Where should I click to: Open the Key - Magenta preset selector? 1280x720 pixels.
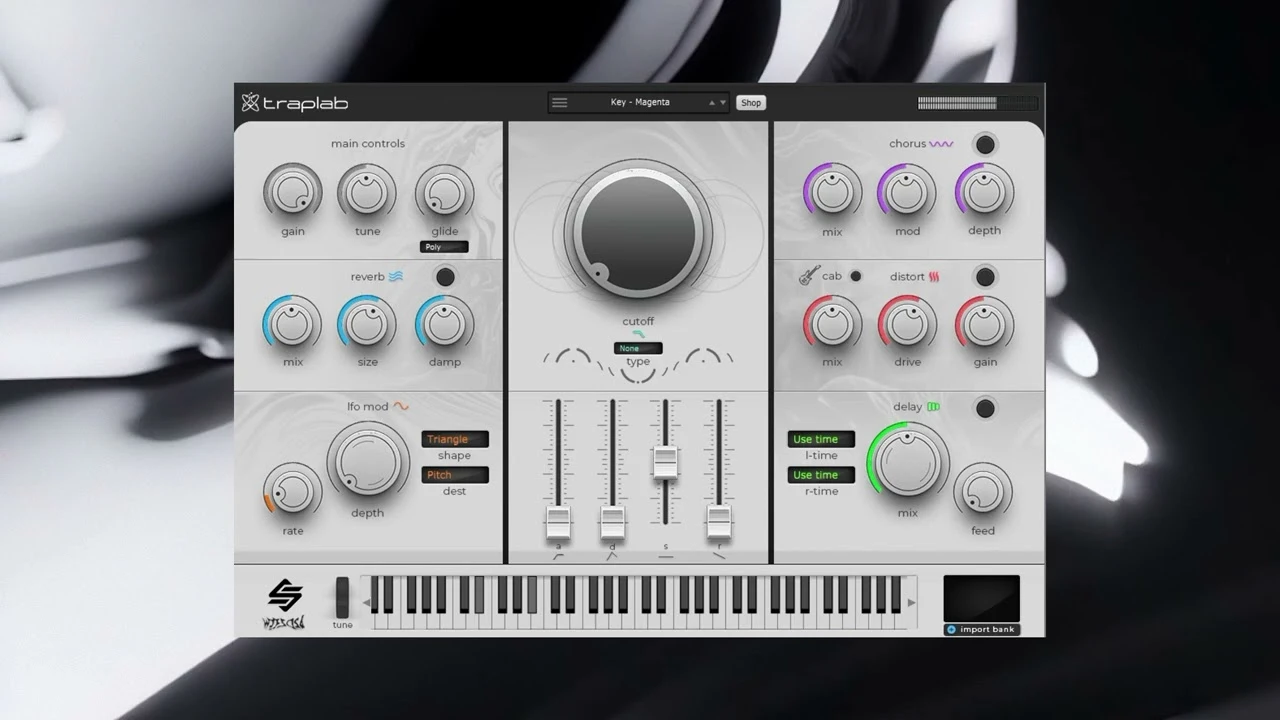[x=640, y=102]
